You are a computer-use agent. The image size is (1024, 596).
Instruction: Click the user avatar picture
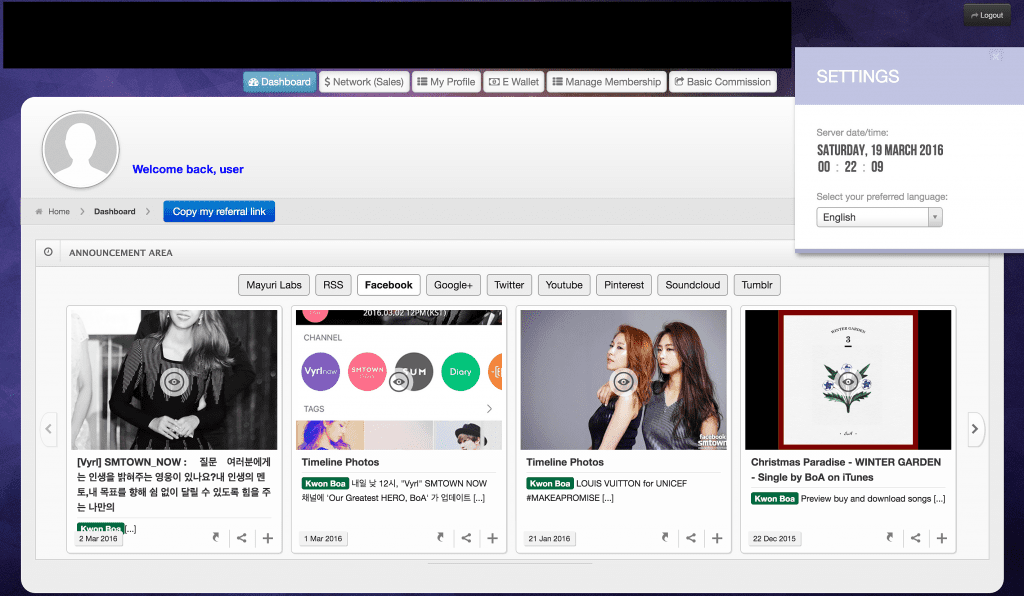point(81,149)
